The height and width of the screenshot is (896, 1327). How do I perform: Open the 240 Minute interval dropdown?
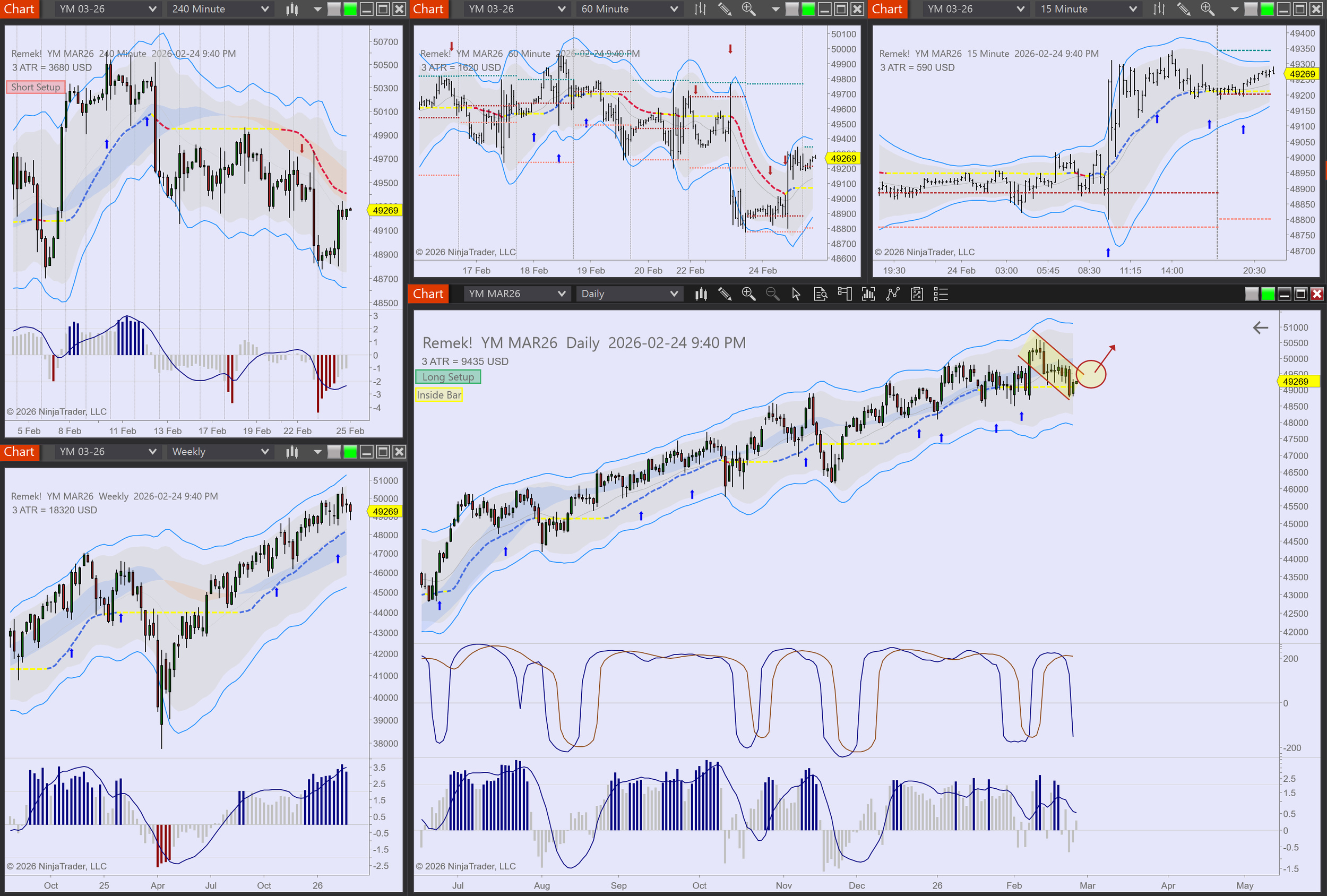[x=220, y=9]
